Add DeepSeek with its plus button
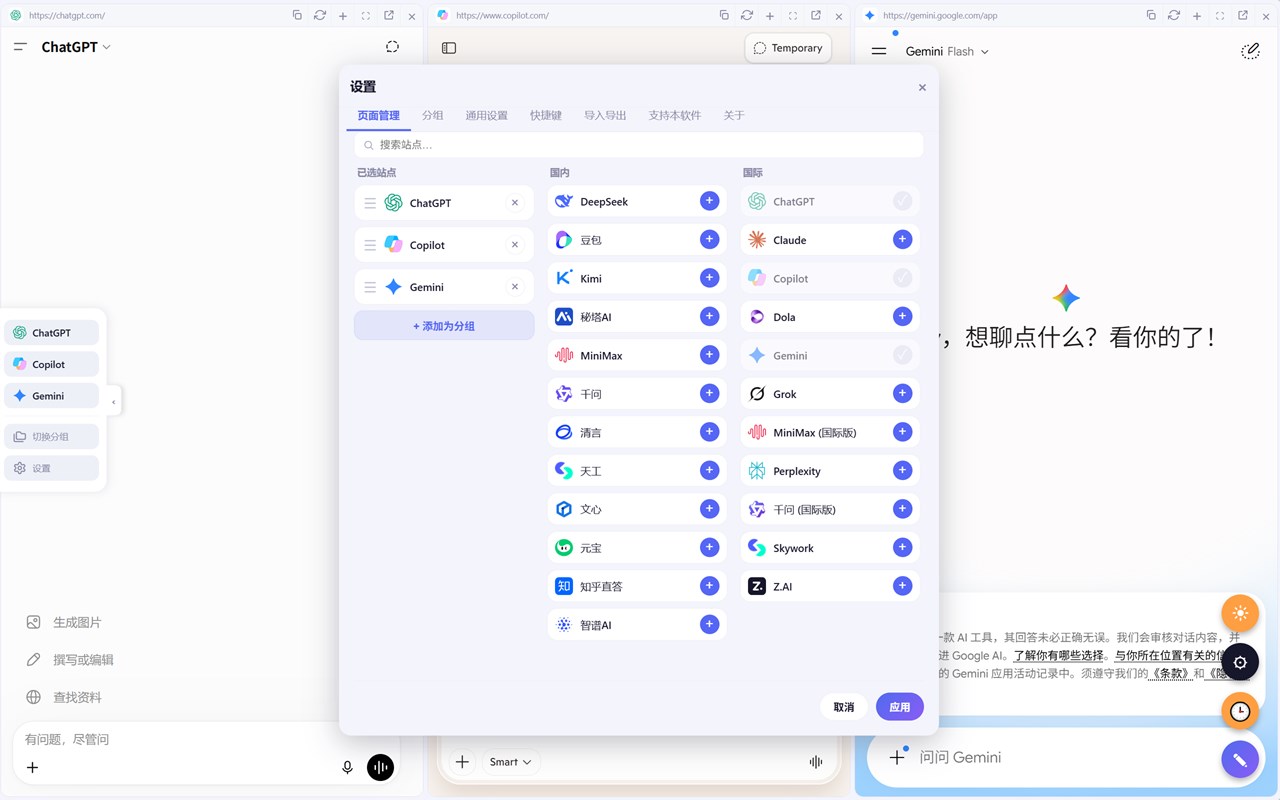This screenshot has height=800, width=1280. point(709,201)
